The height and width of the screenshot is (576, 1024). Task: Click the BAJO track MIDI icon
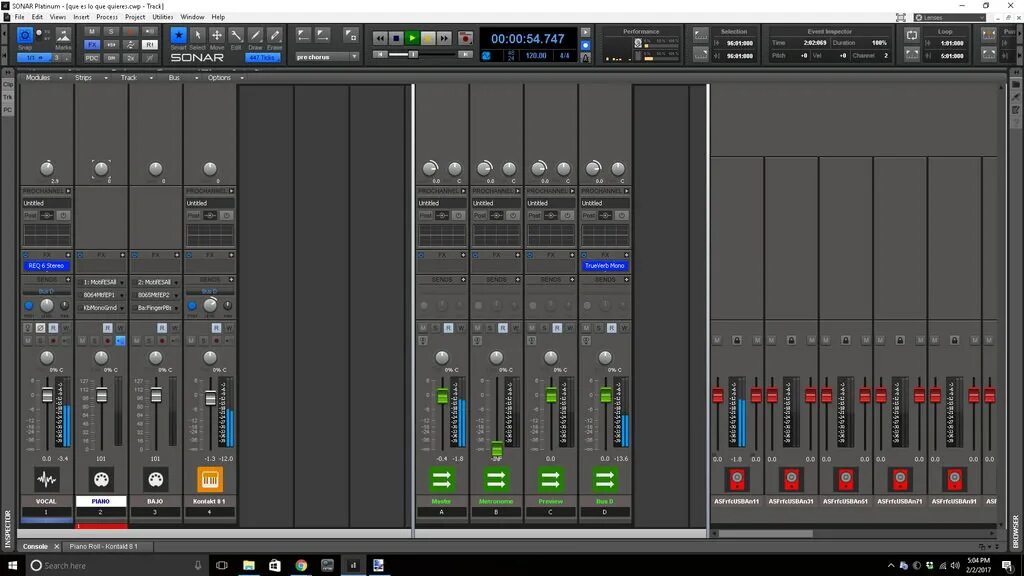click(155, 480)
